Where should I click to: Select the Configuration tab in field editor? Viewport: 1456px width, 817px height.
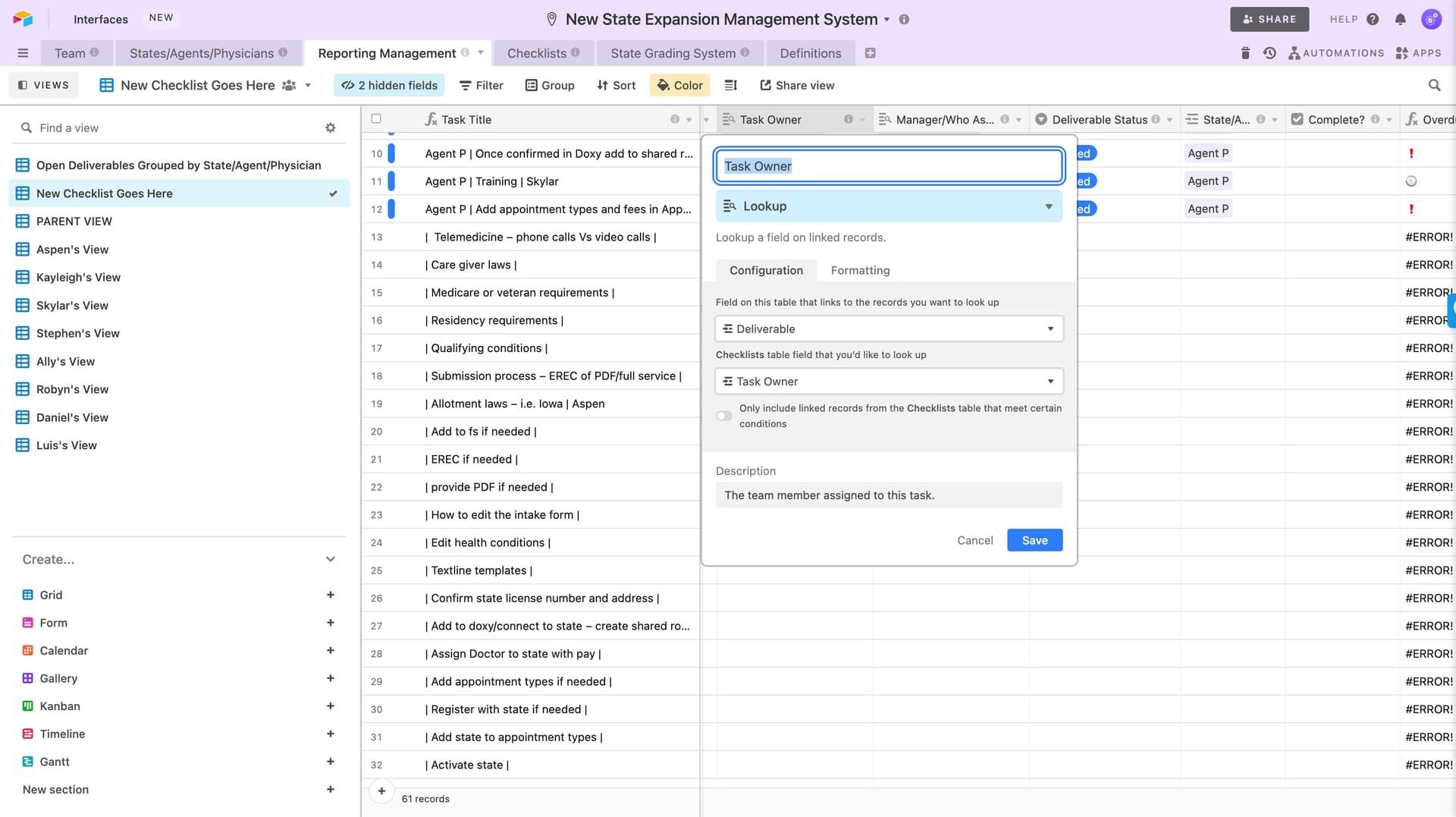766,271
